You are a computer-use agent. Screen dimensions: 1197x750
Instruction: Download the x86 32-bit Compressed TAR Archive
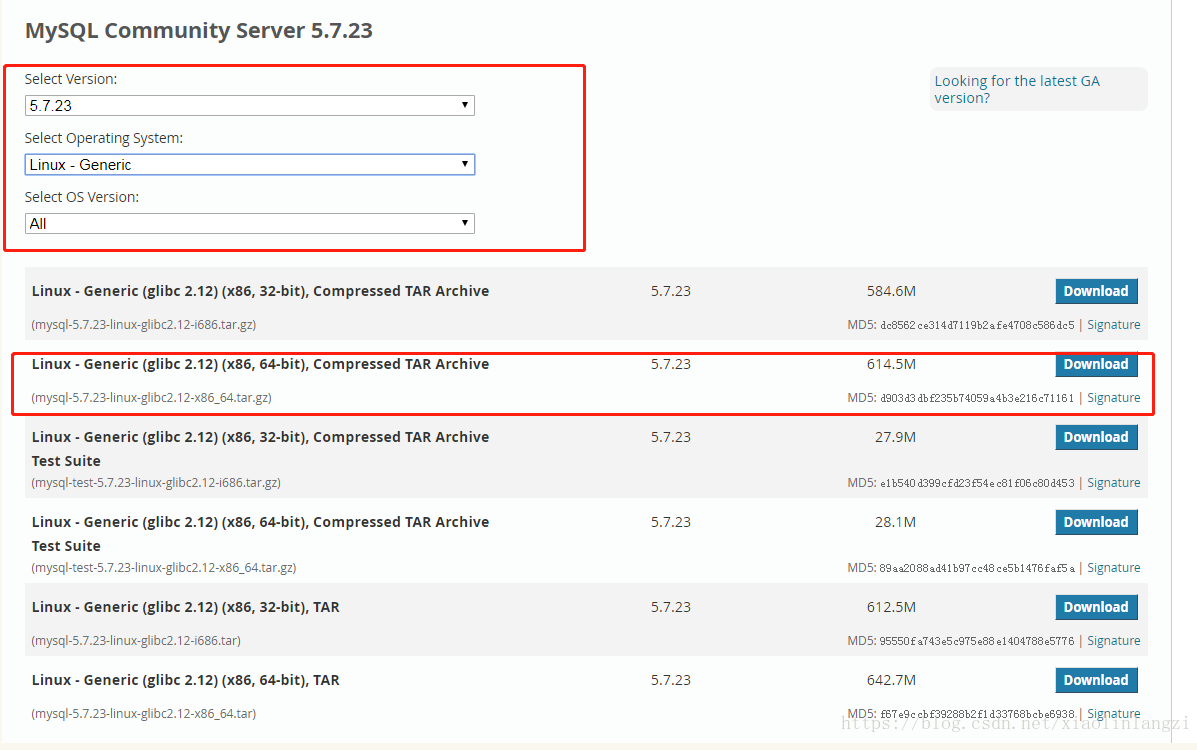pos(1096,291)
